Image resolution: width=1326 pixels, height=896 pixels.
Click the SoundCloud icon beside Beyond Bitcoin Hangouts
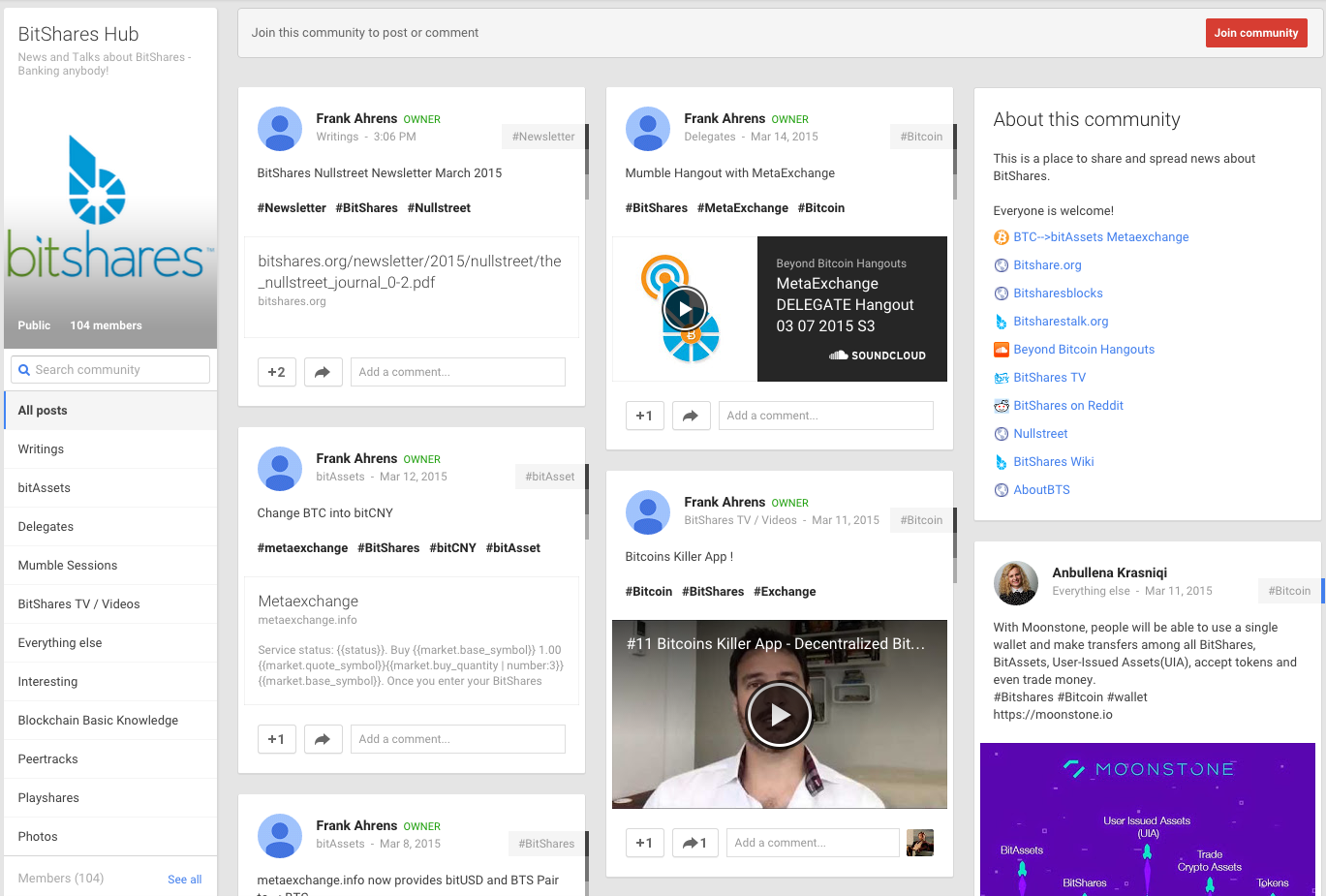coord(1002,350)
